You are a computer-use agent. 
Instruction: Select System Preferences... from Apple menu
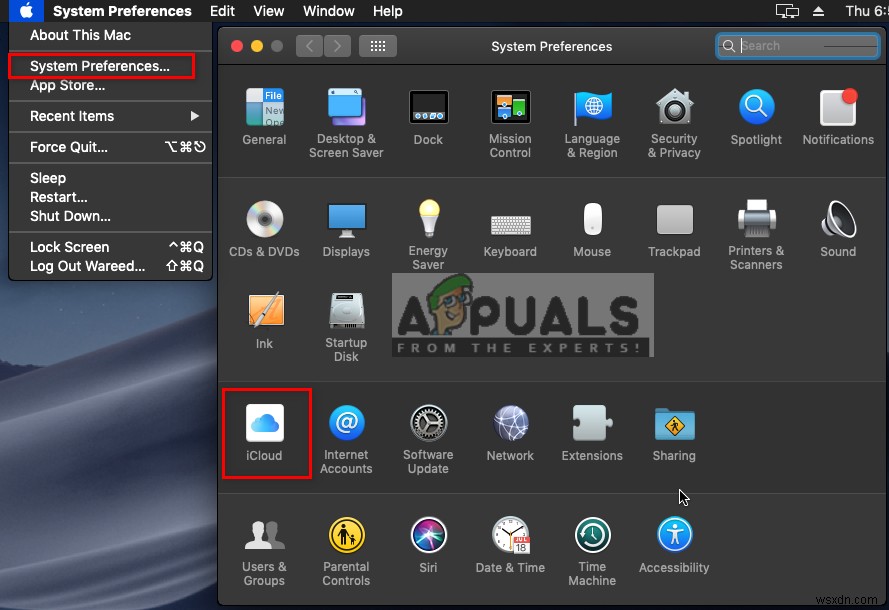tap(111, 66)
